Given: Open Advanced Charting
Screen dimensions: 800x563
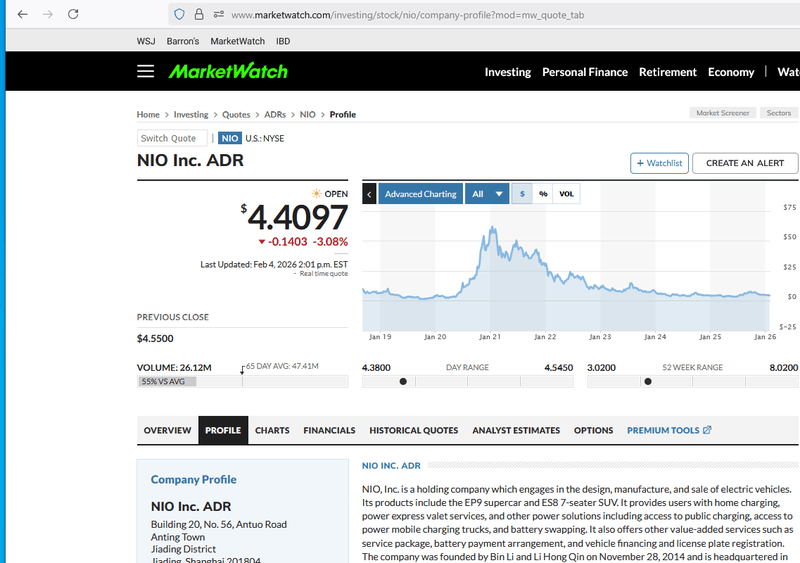Looking at the screenshot, I should point(420,194).
